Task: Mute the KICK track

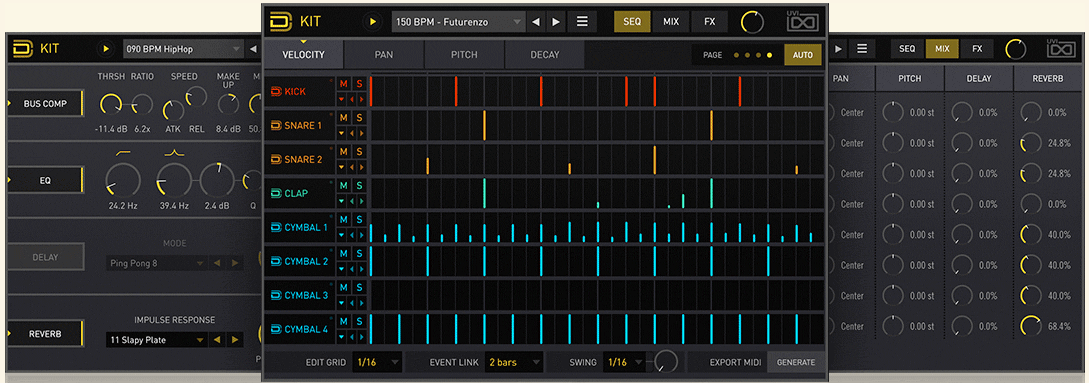Action: pyautogui.click(x=343, y=84)
